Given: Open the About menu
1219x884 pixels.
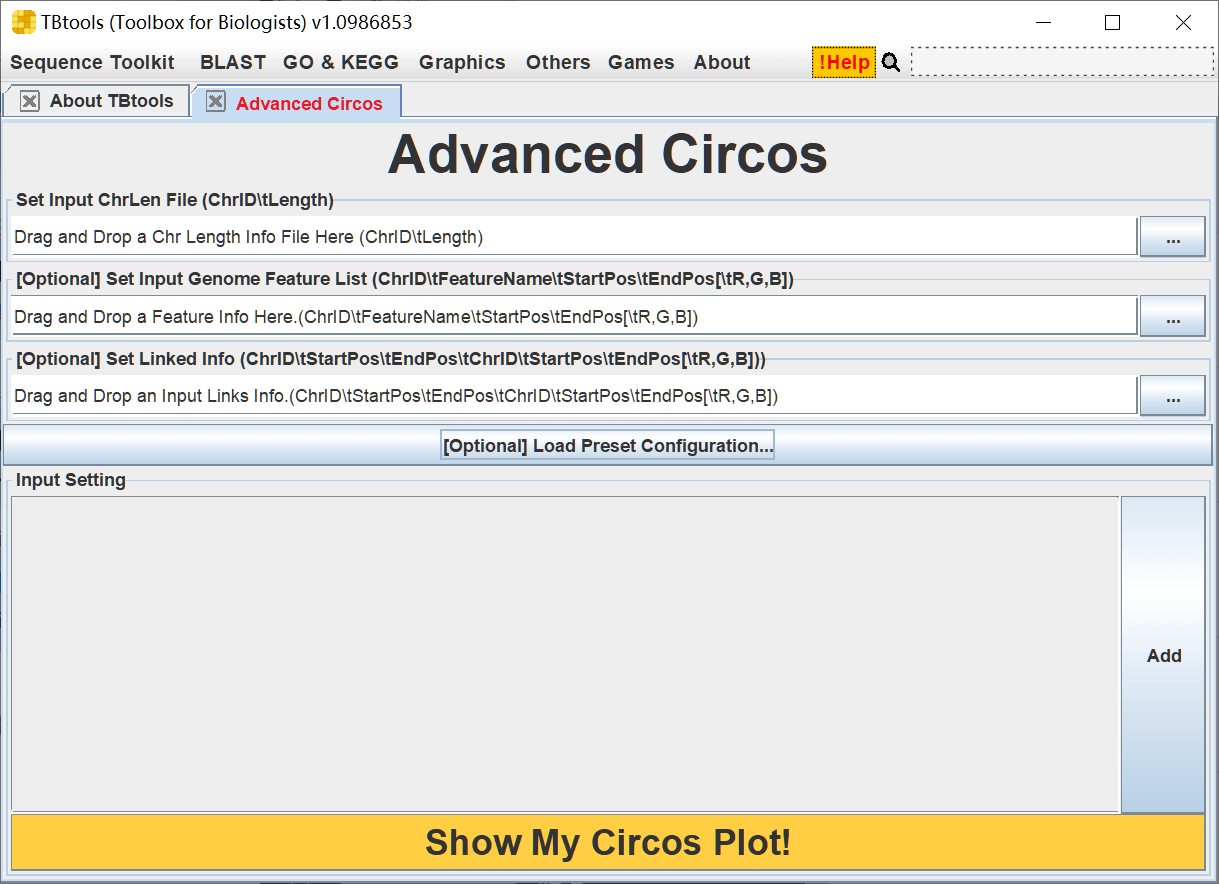Looking at the screenshot, I should click(x=722, y=62).
